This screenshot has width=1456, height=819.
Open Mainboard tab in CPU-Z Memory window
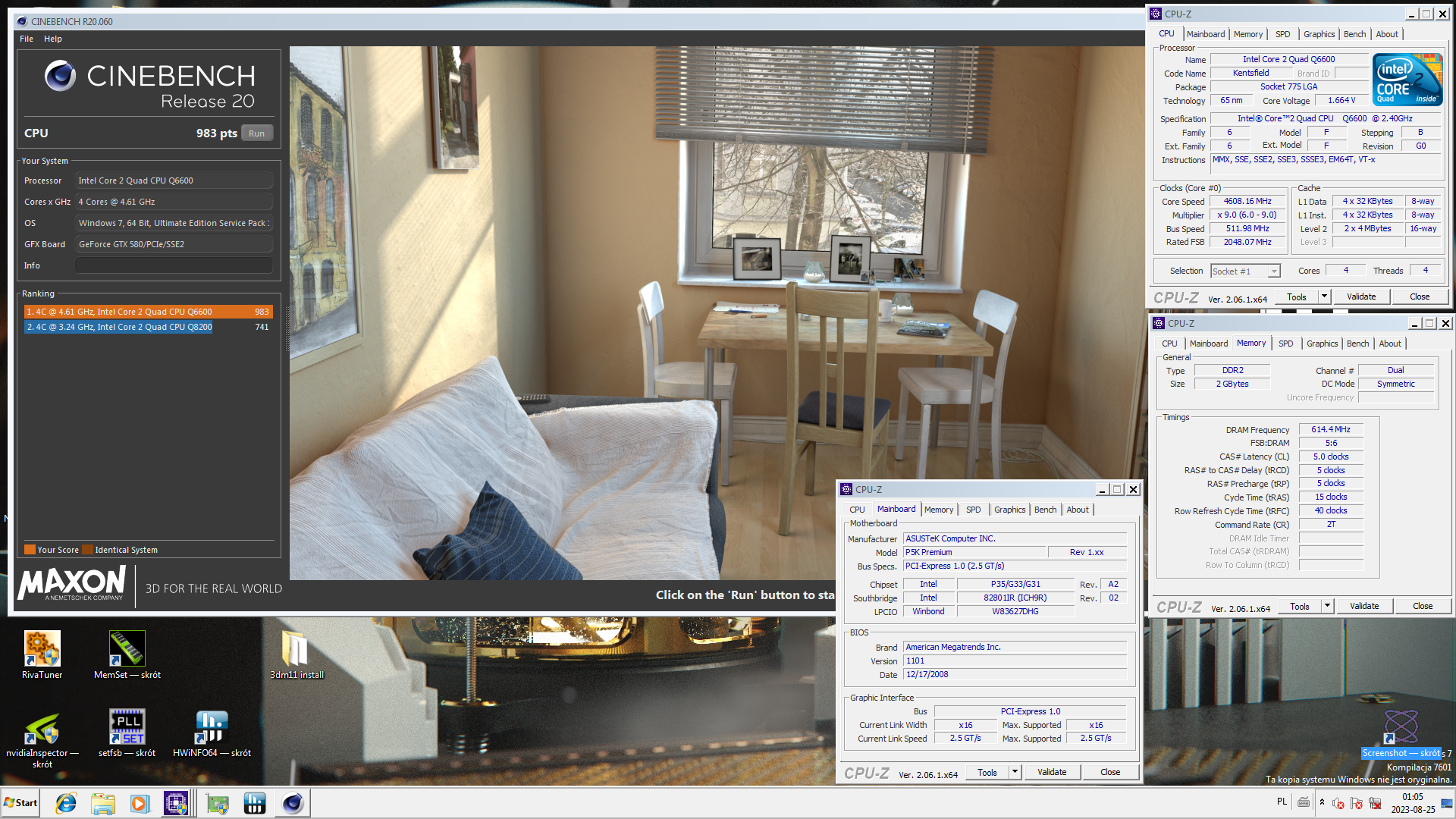point(1208,344)
